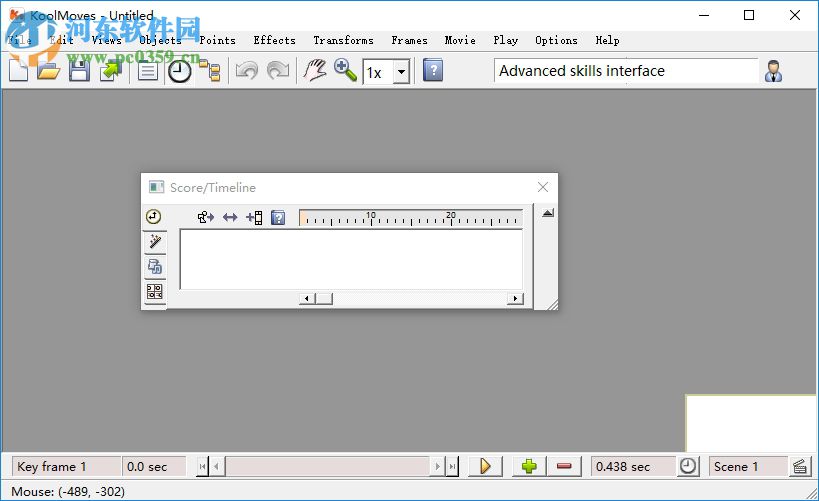The height and width of the screenshot is (501, 819).
Task: Click the frame slider track
Action: [327, 467]
